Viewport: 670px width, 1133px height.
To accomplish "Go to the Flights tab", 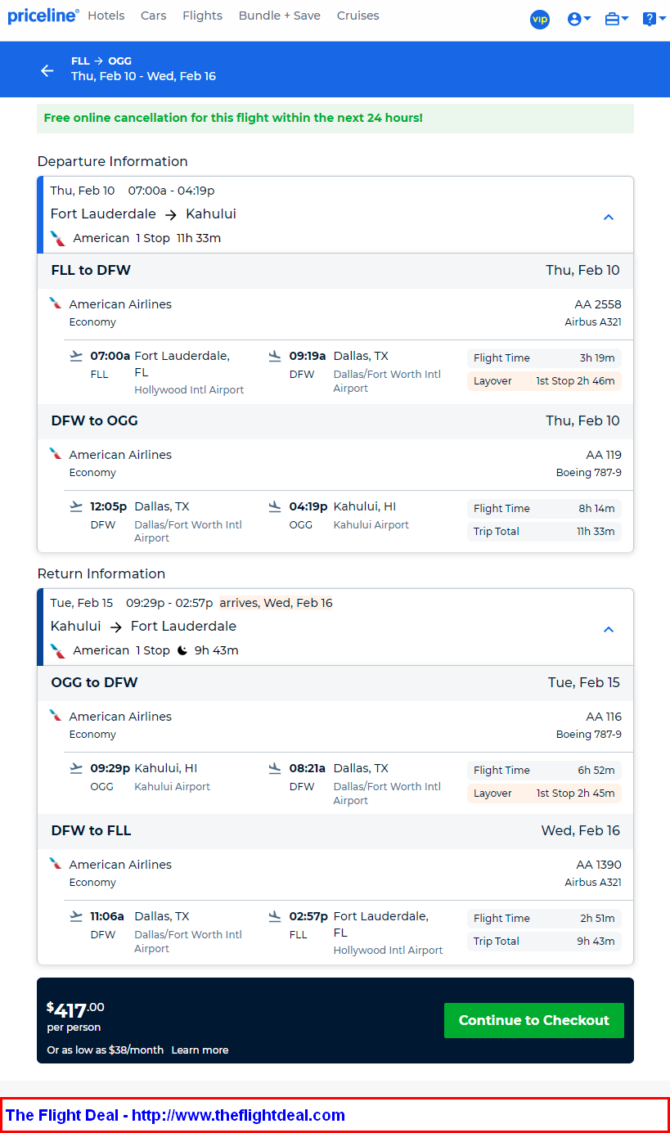I will 202,16.
